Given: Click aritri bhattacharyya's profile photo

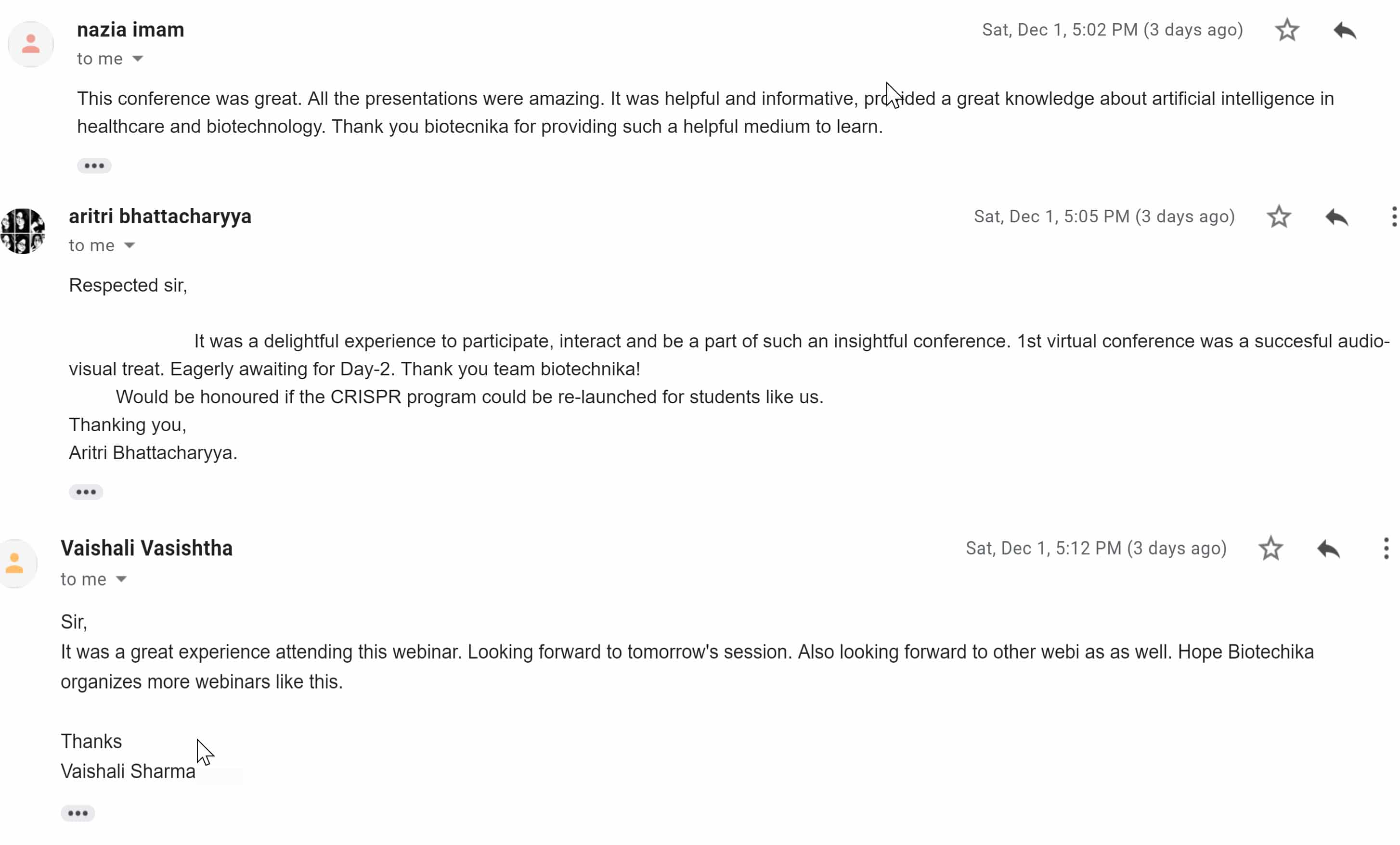Looking at the screenshot, I should pos(22,231).
